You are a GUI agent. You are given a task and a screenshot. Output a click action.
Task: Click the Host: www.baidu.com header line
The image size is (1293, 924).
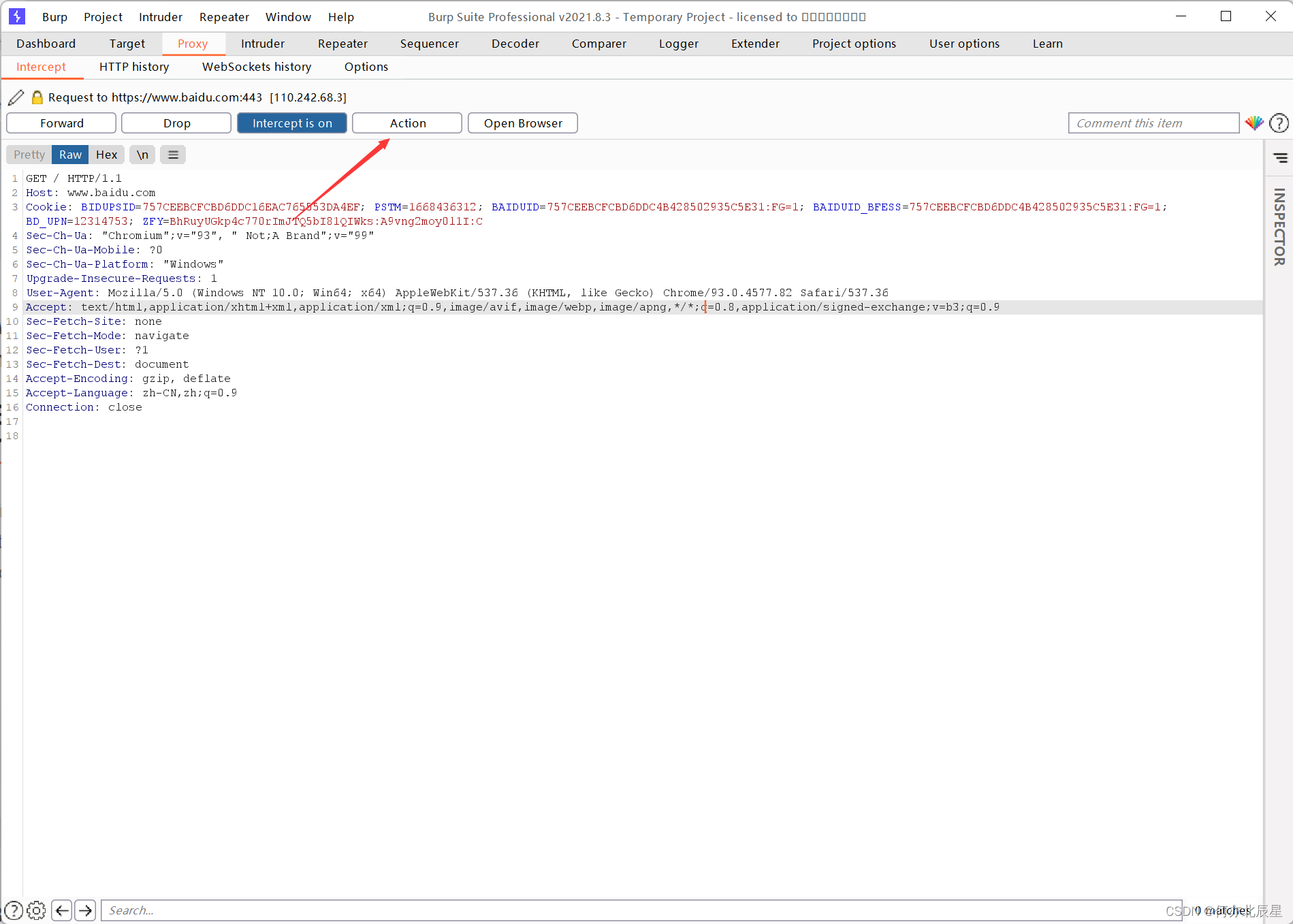pos(91,193)
